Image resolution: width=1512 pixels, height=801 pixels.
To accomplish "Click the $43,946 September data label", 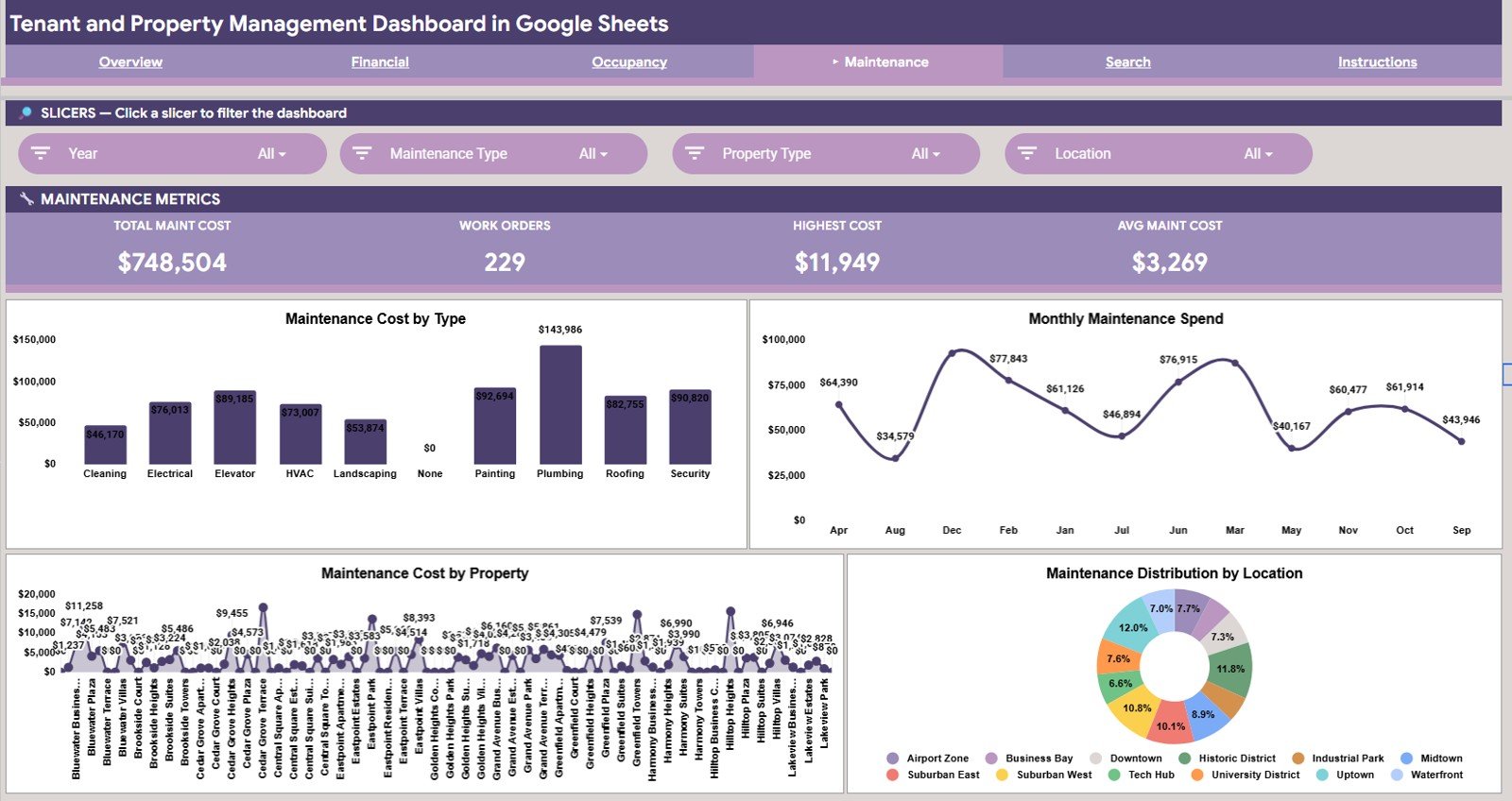I will tap(1461, 419).
